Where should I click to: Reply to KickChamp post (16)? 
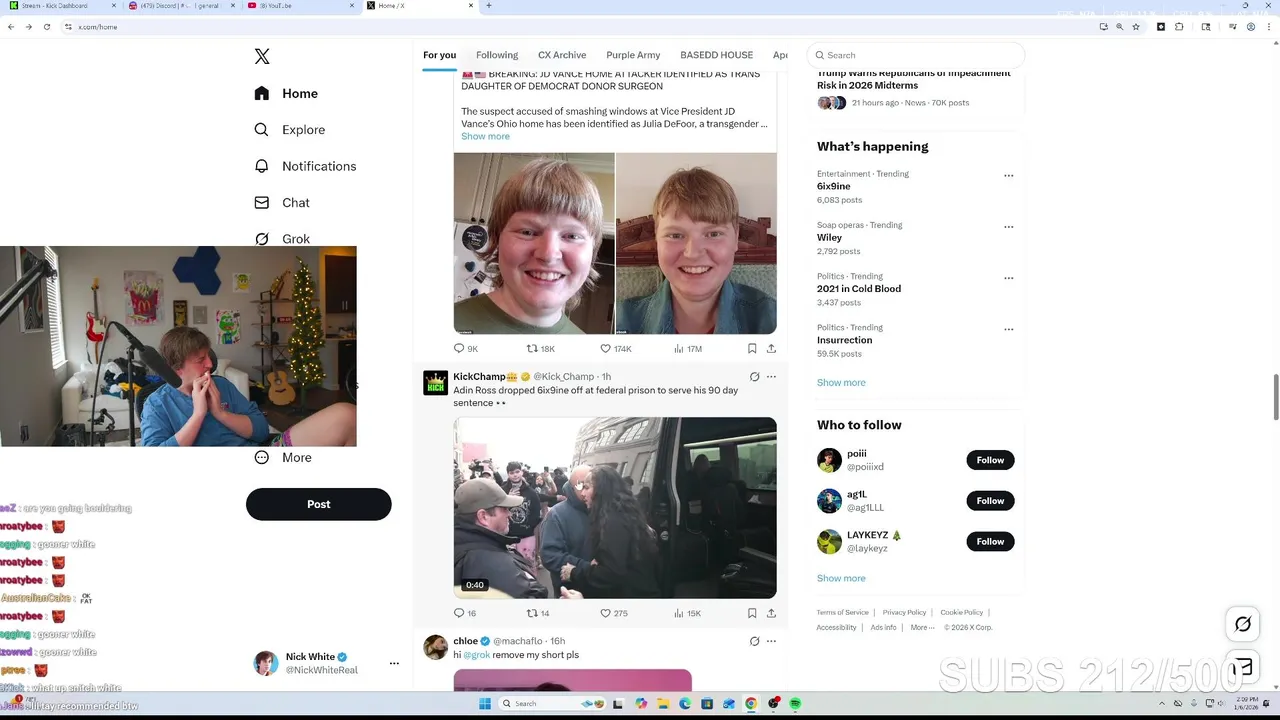click(465, 613)
